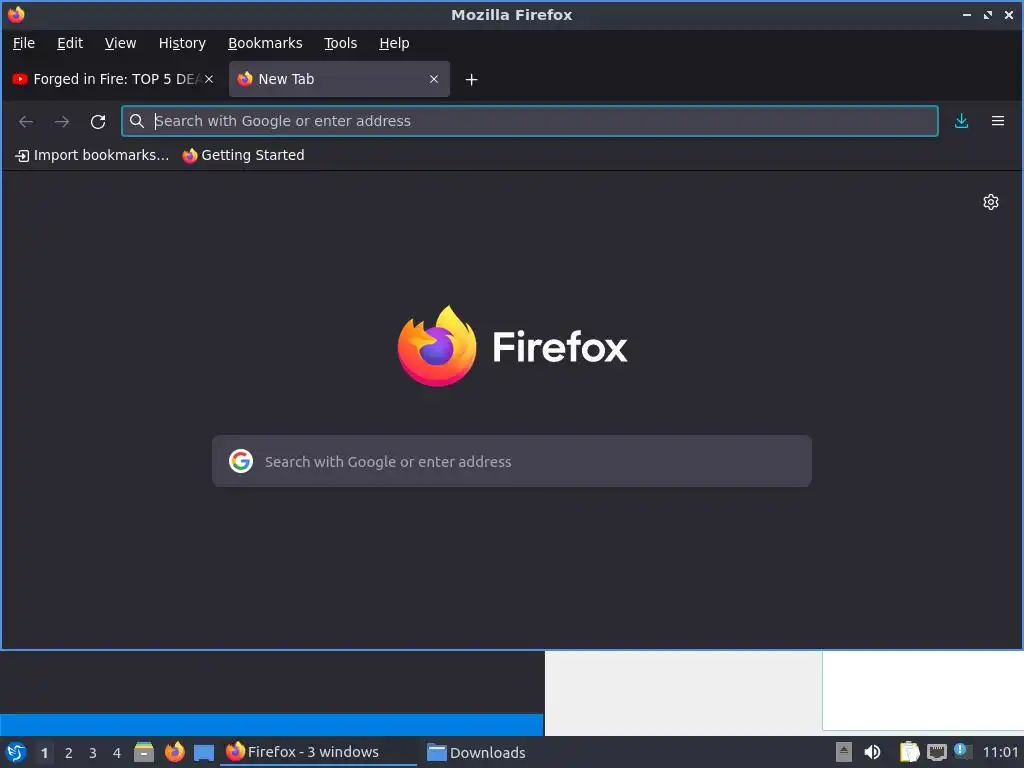Viewport: 1024px width, 768px height.
Task: Open the Edit menu
Action: click(70, 43)
